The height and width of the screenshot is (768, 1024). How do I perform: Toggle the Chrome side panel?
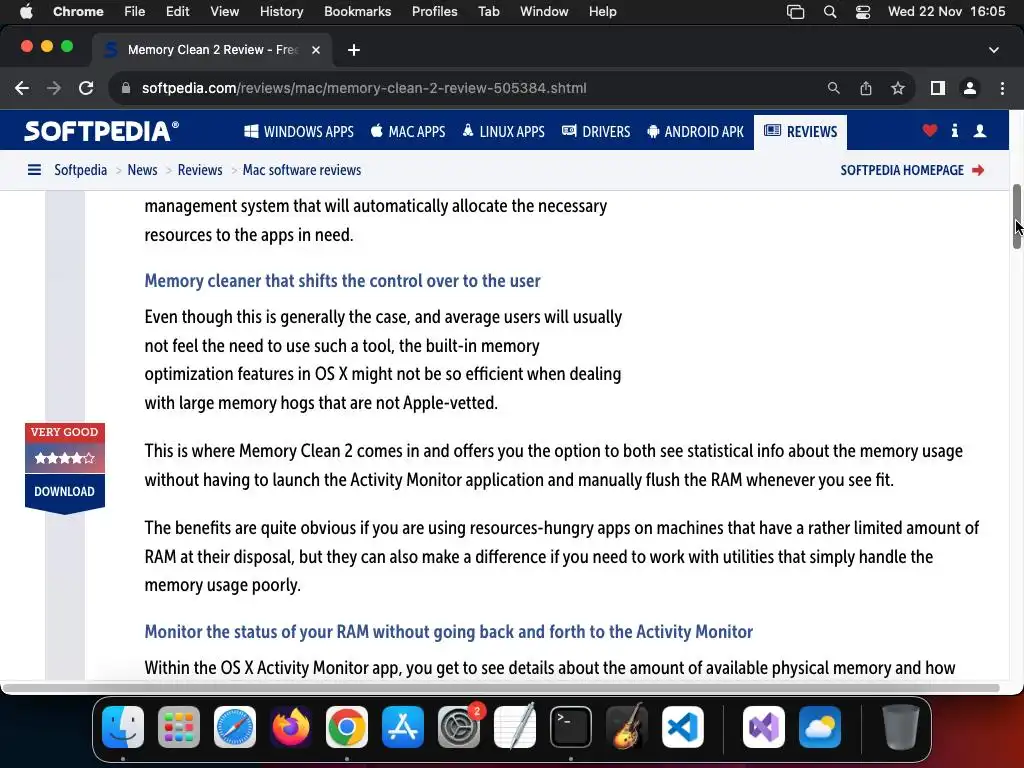(938, 88)
